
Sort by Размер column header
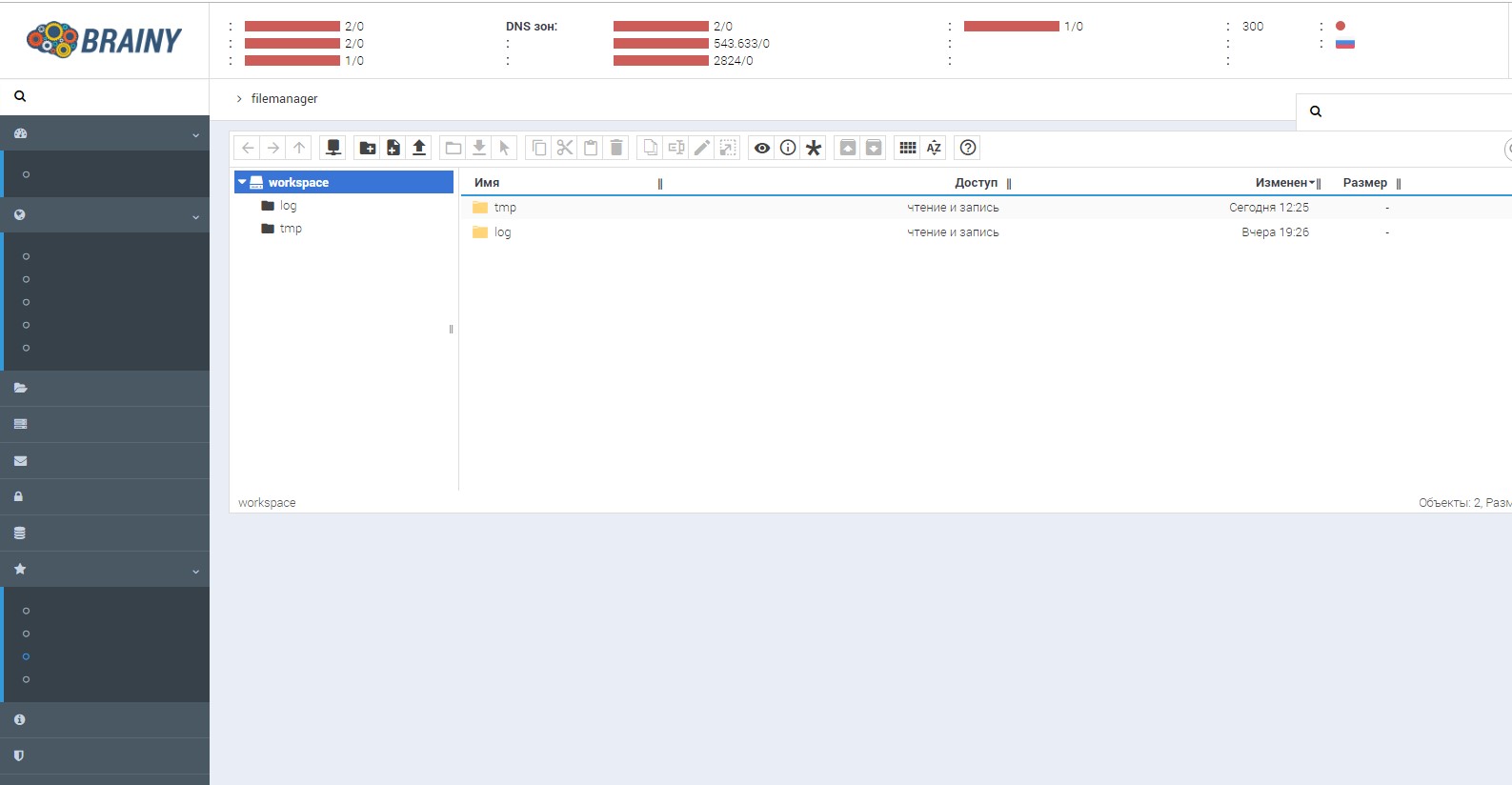(1364, 183)
